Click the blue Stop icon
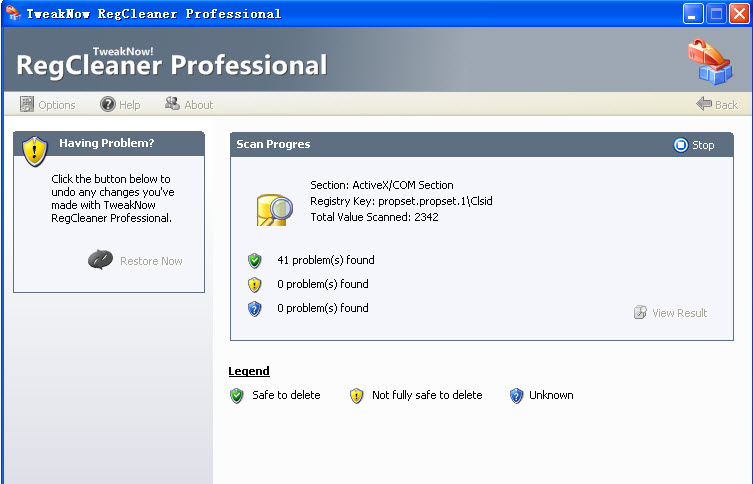 pyautogui.click(x=681, y=145)
